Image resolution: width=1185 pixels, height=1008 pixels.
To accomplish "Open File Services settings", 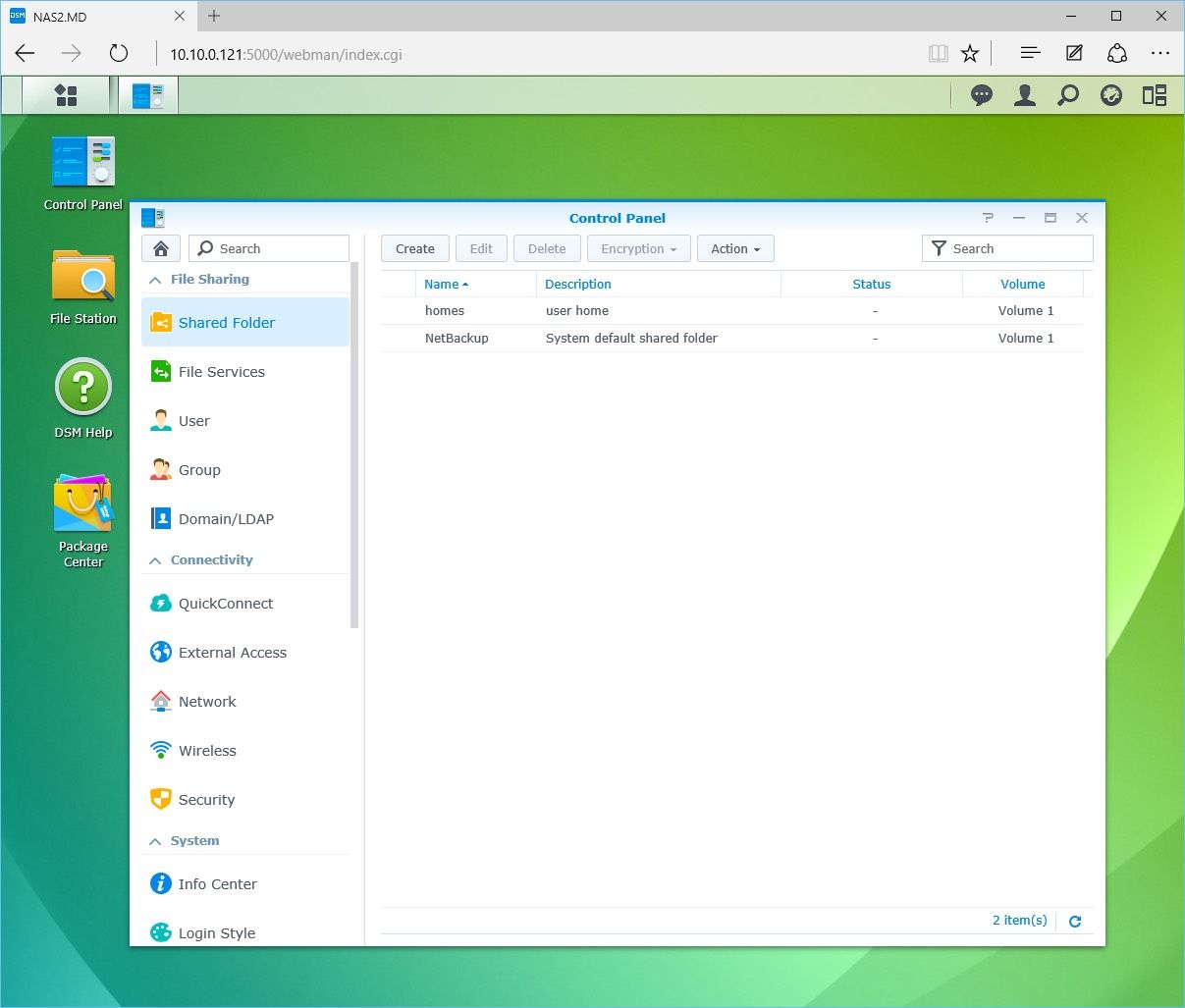I will (x=245, y=371).
